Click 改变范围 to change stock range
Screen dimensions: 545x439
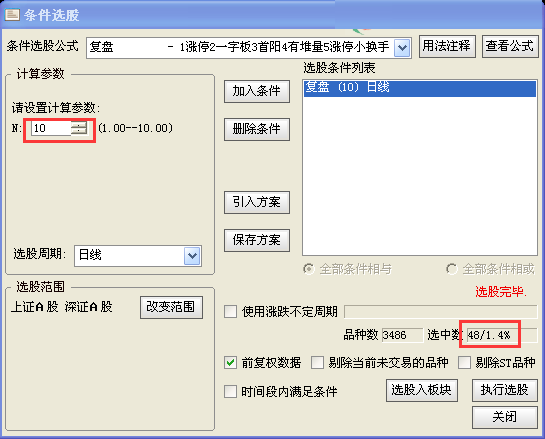coord(171,307)
